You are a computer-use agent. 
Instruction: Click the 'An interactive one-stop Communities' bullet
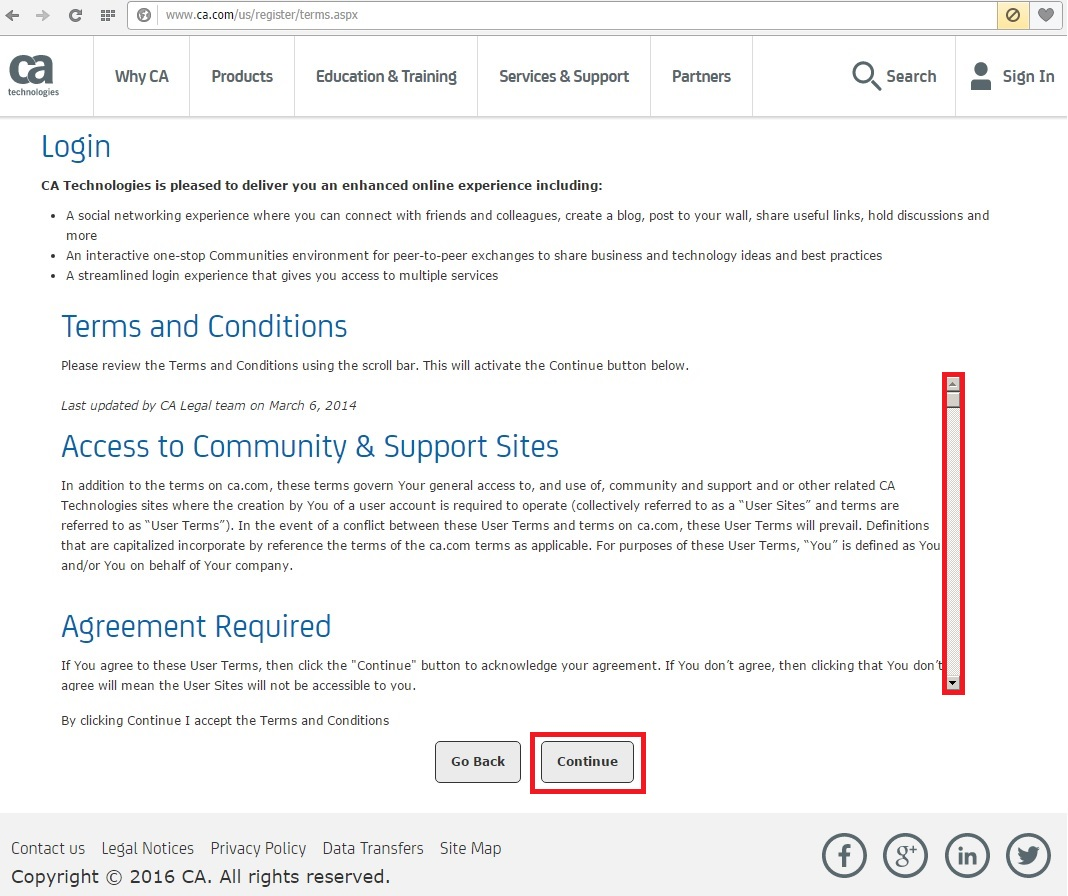click(x=474, y=256)
